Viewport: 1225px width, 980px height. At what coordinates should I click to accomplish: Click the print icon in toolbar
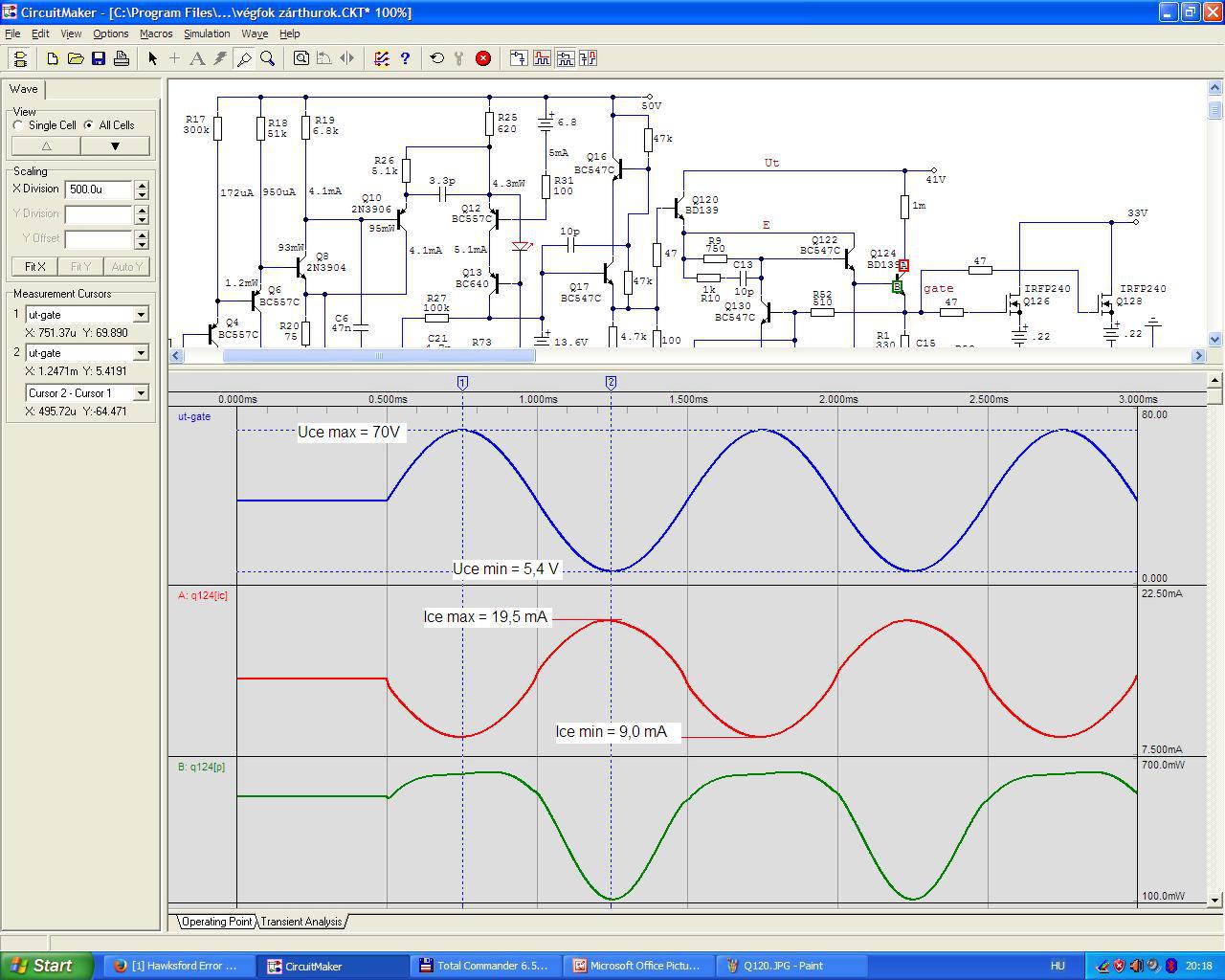pyautogui.click(x=122, y=58)
